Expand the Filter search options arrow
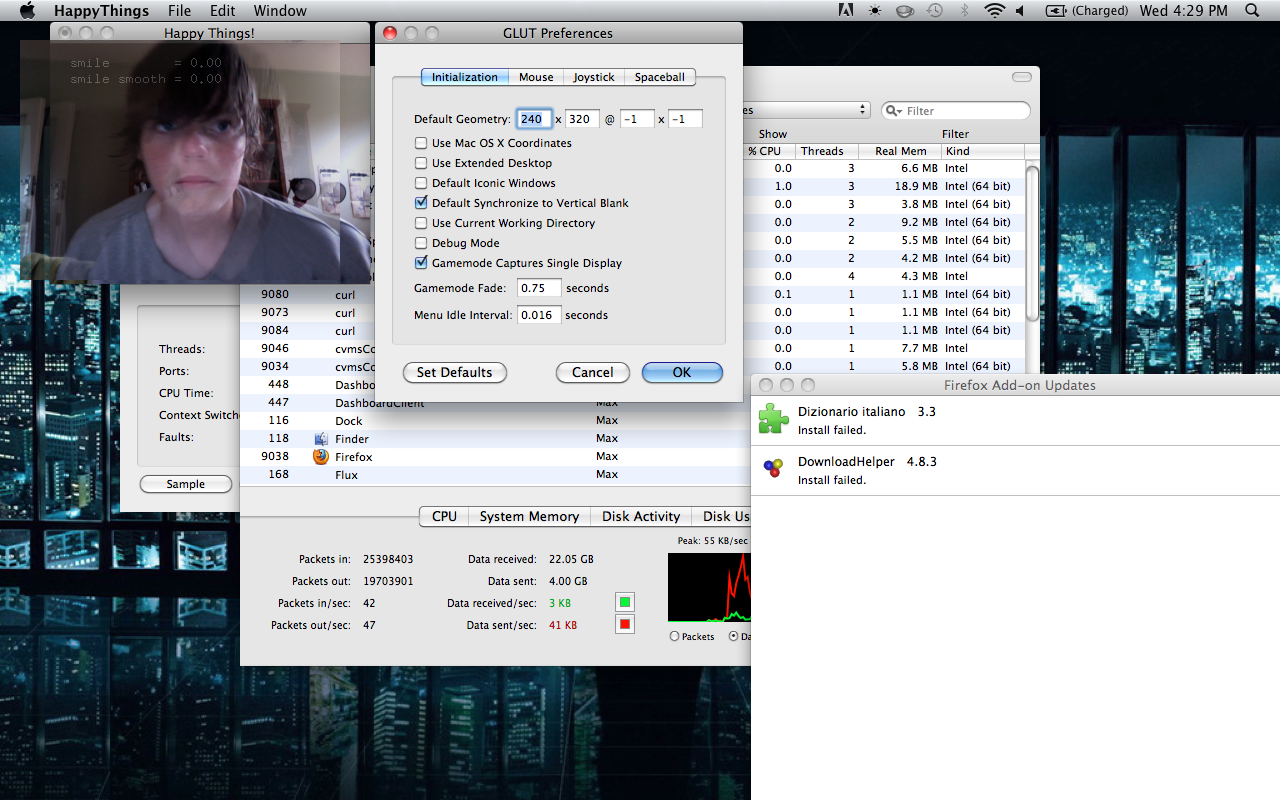 895,111
